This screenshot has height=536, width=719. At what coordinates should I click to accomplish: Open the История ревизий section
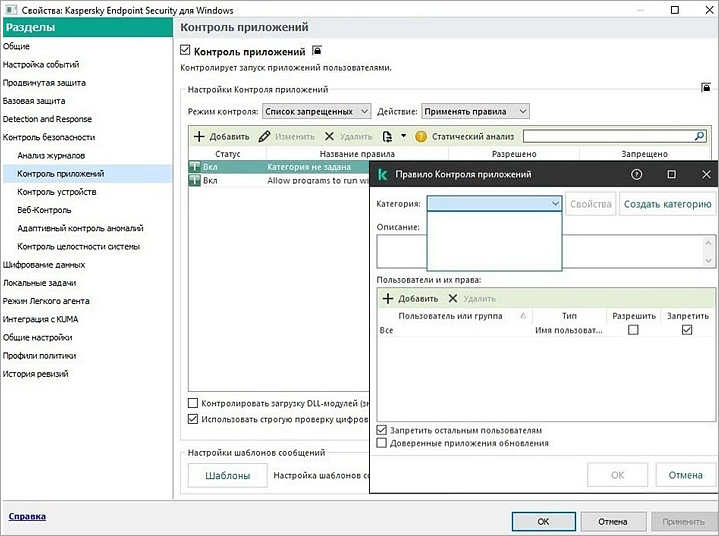click(x=35, y=374)
